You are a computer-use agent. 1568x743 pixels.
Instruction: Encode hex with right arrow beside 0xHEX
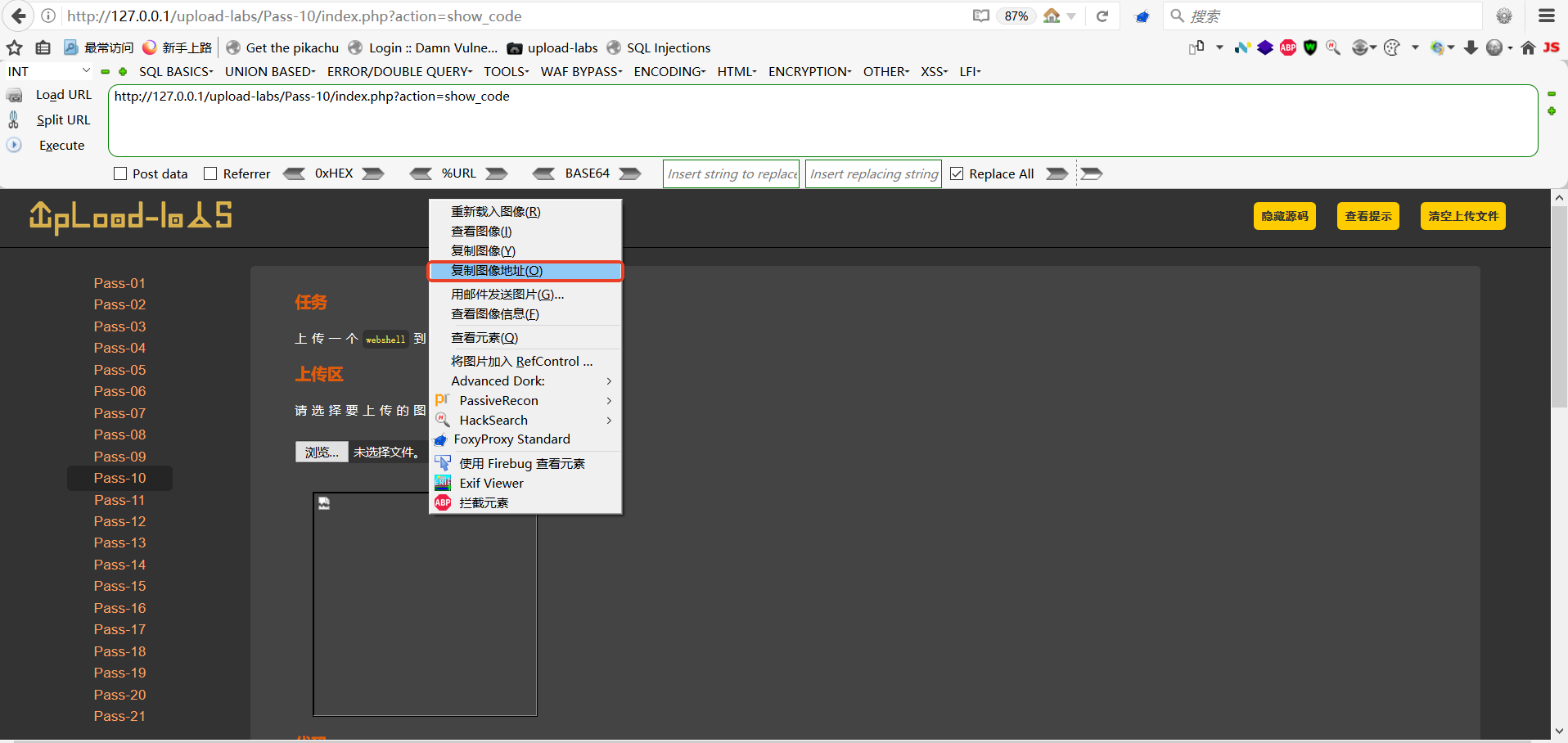pos(373,173)
